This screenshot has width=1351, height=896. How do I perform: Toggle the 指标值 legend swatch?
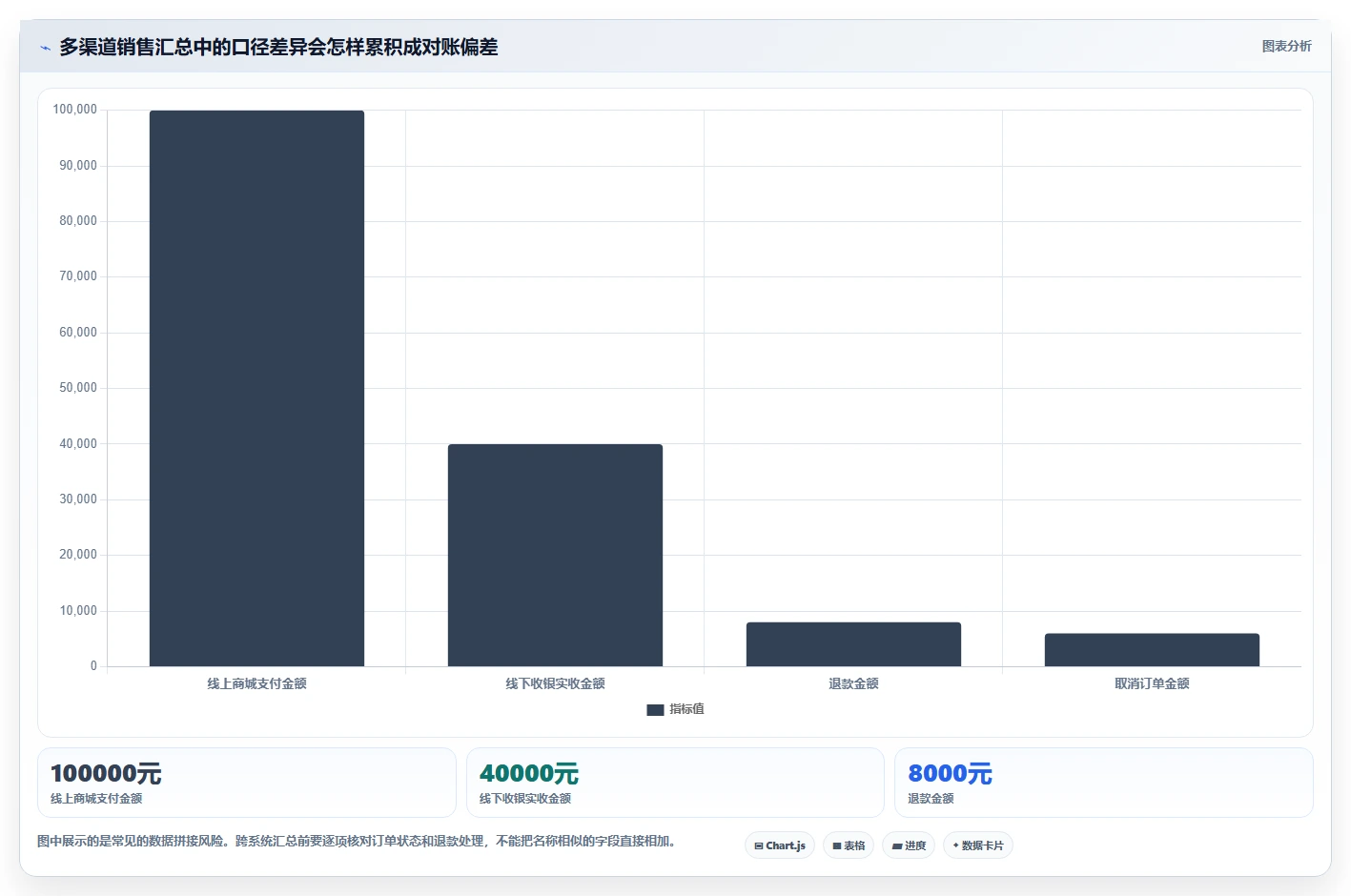[655, 709]
